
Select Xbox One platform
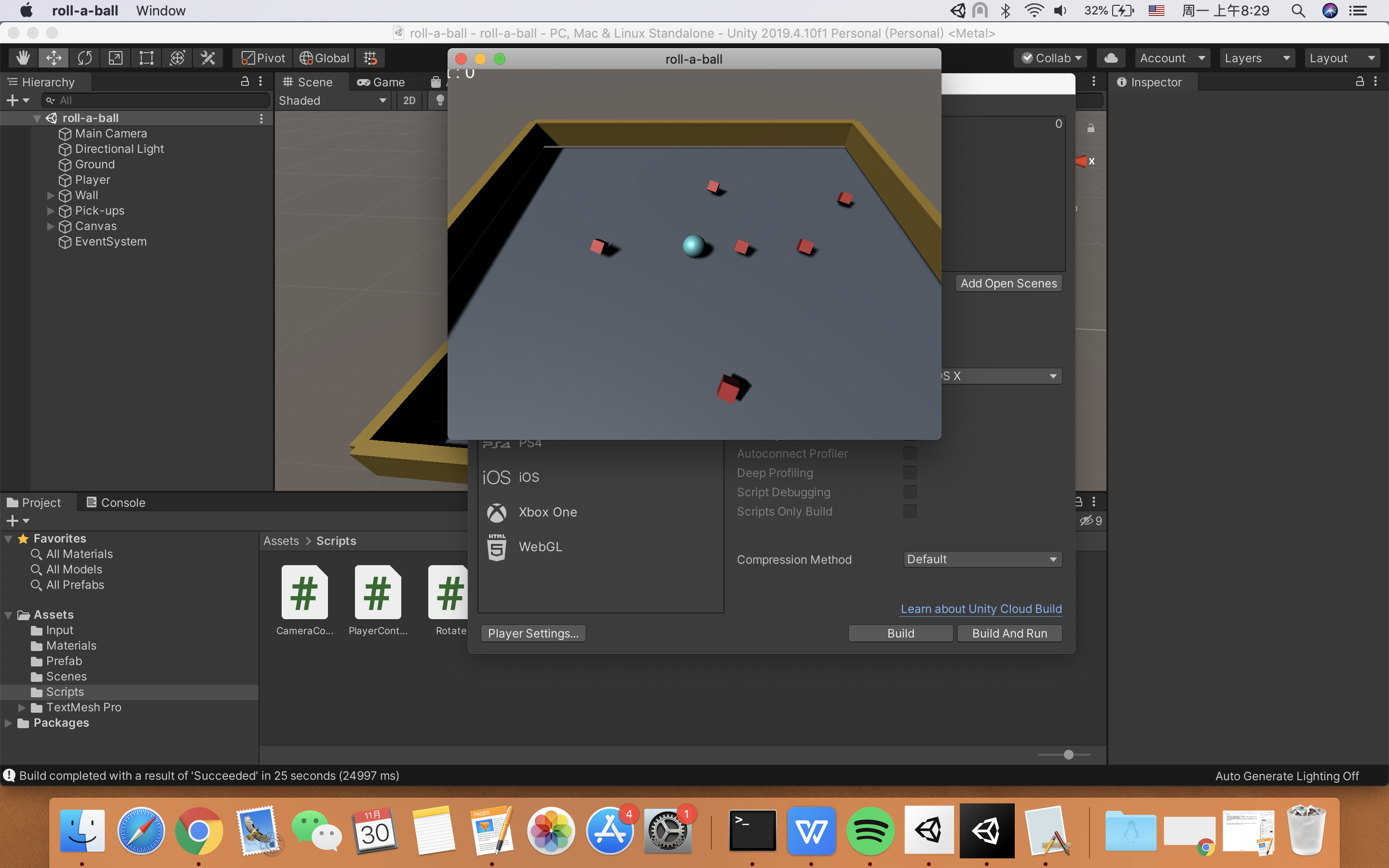(600, 512)
